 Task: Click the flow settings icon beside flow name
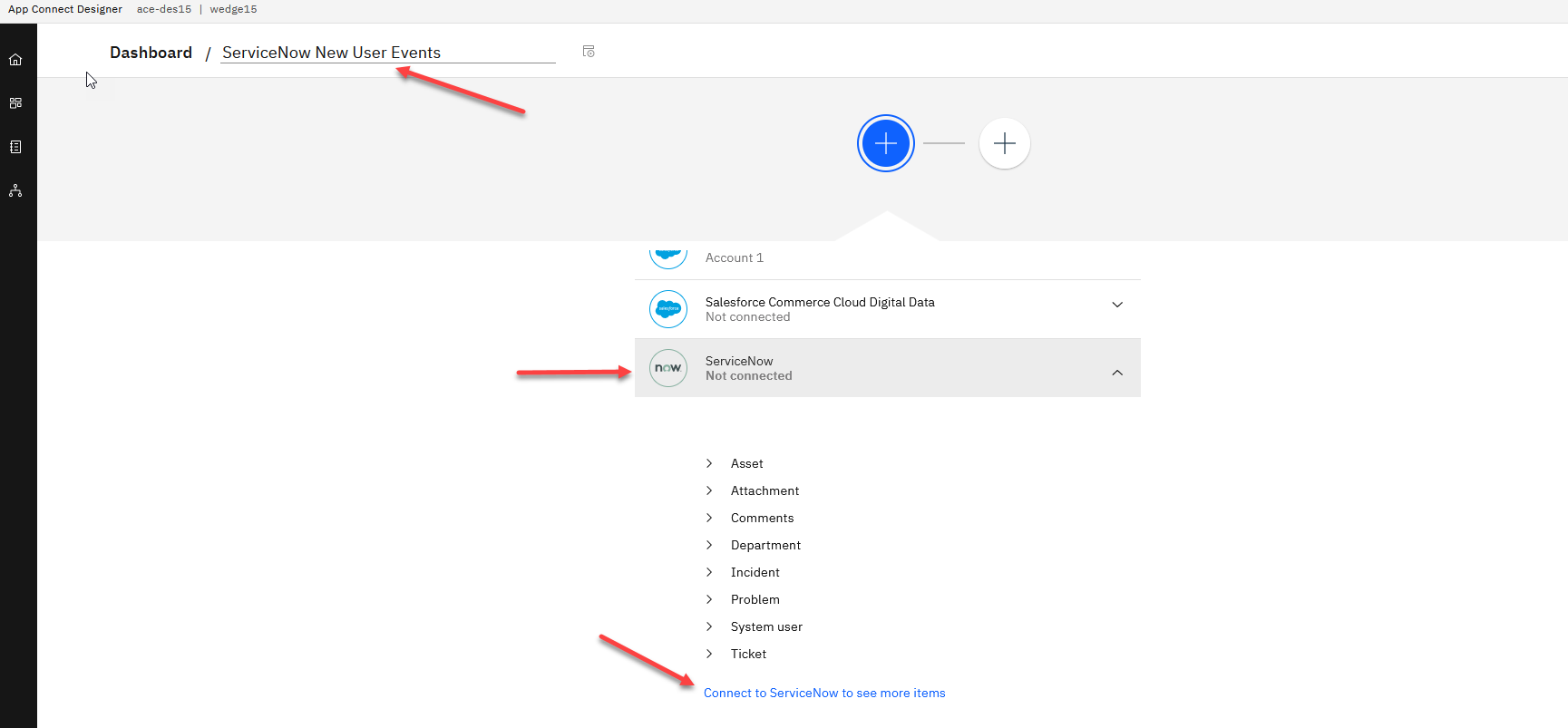(589, 52)
